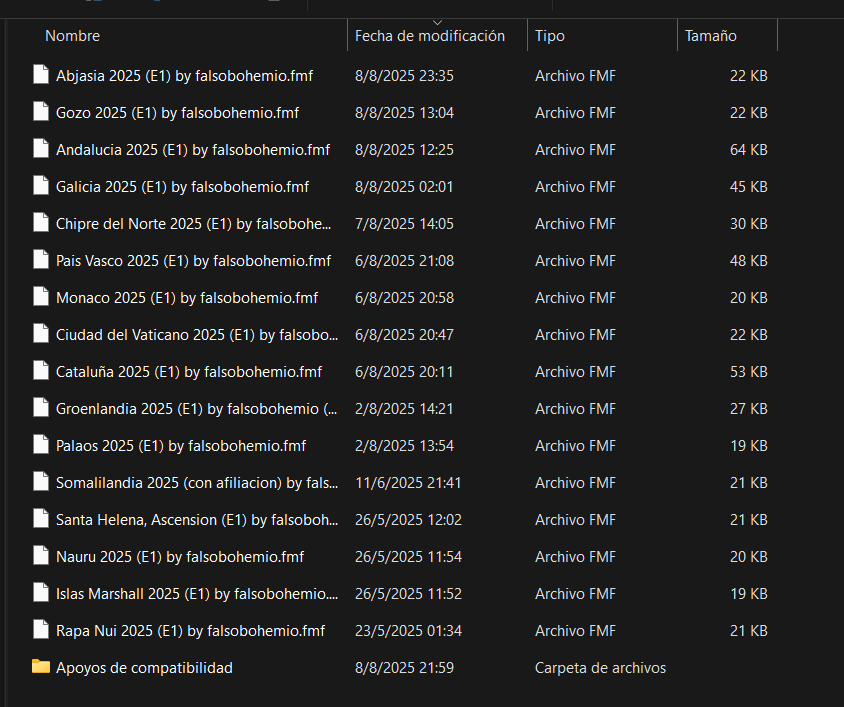Click the file icon for Abjasia 2025

click(40, 75)
